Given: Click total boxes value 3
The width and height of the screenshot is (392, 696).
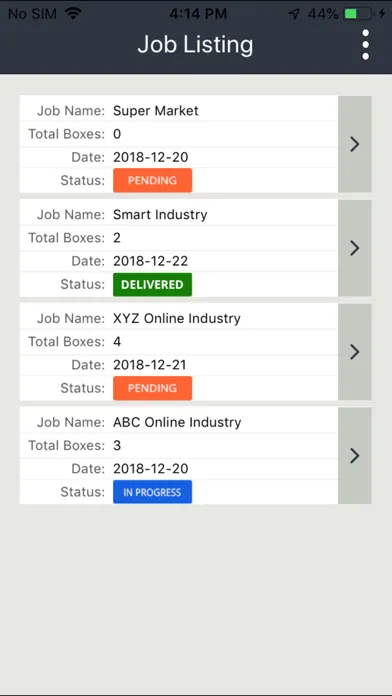Looking at the screenshot, I should tap(117, 446).
